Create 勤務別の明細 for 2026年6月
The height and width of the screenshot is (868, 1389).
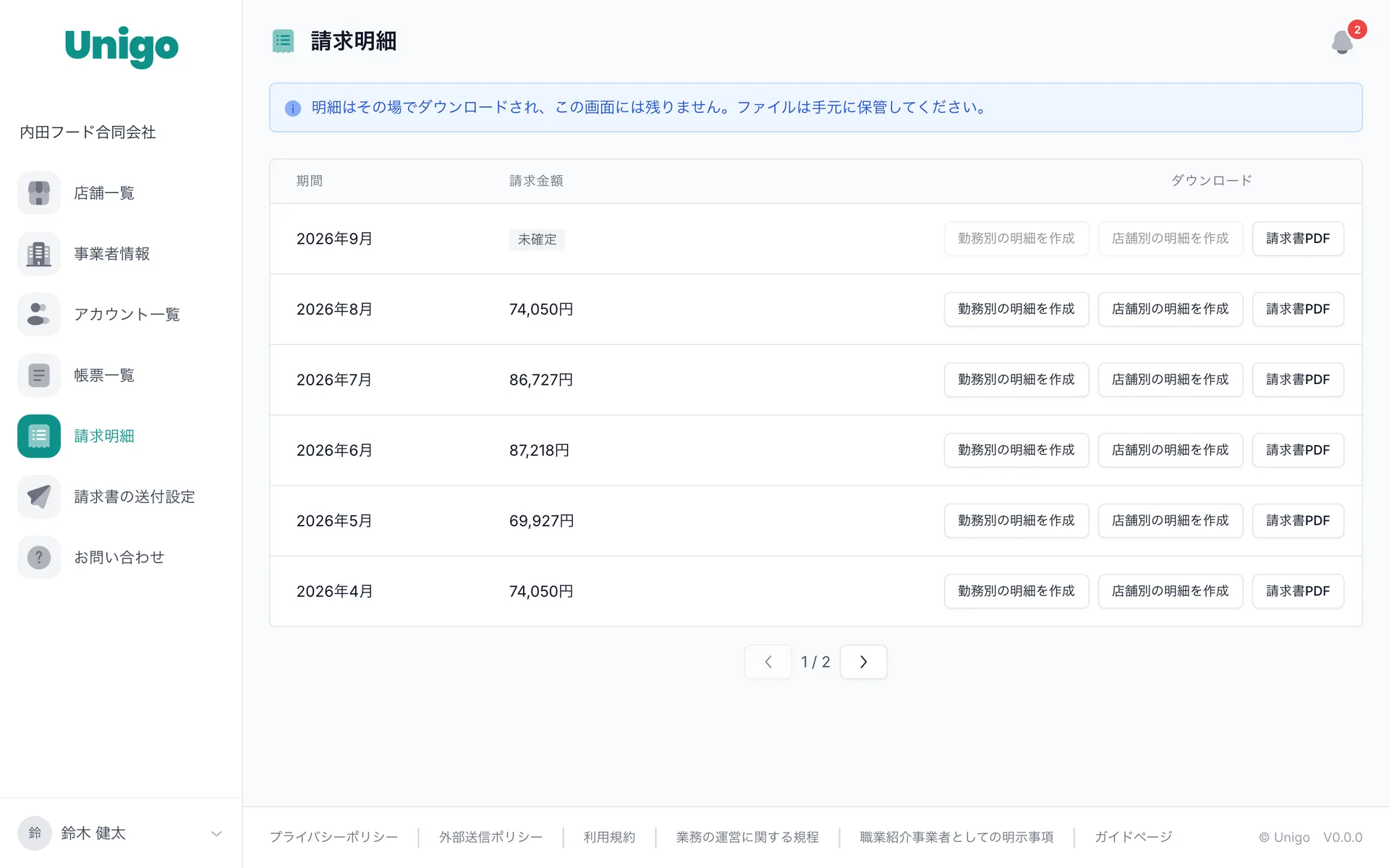click(1016, 450)
